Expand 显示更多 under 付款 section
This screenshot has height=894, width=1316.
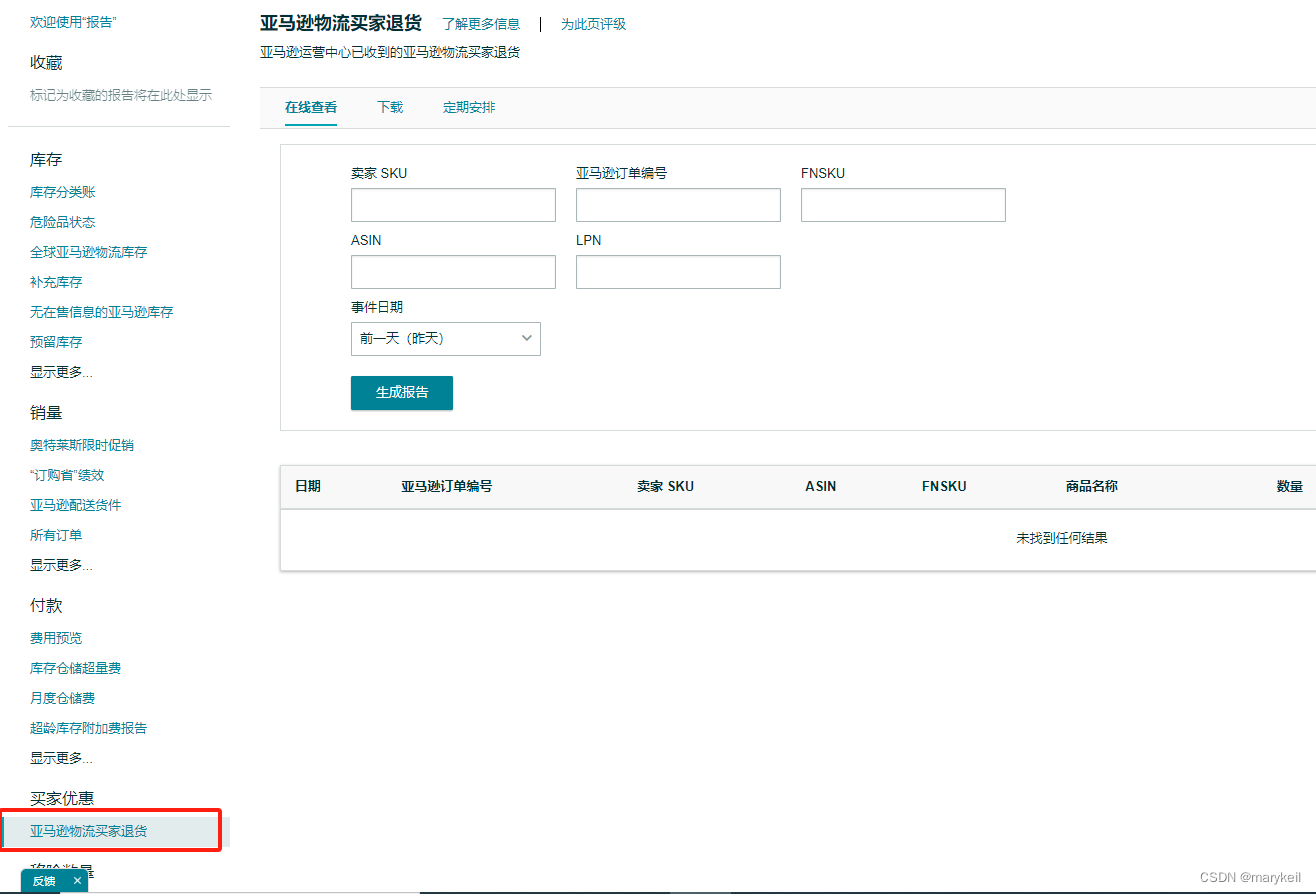tap(61, 758)
